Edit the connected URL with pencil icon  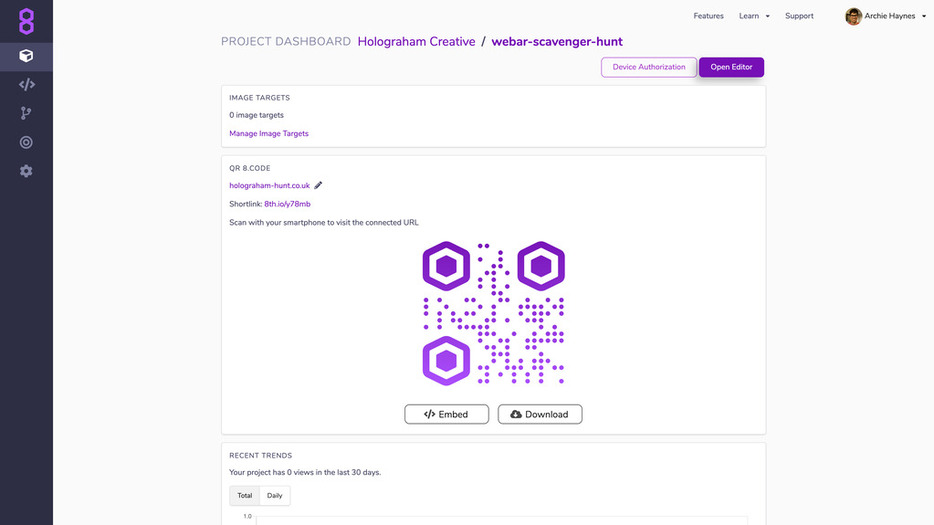[x=318, y=185]
